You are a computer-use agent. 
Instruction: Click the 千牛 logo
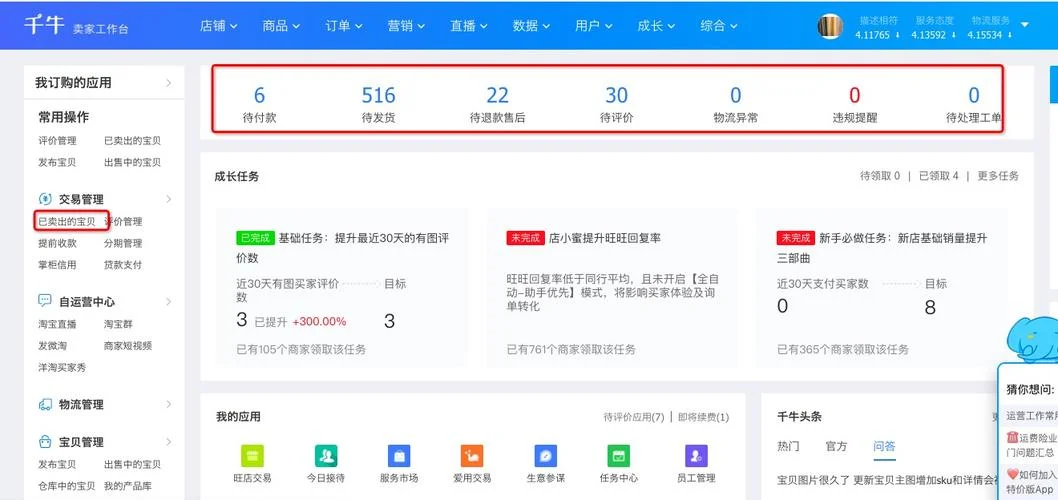(45, 25)
